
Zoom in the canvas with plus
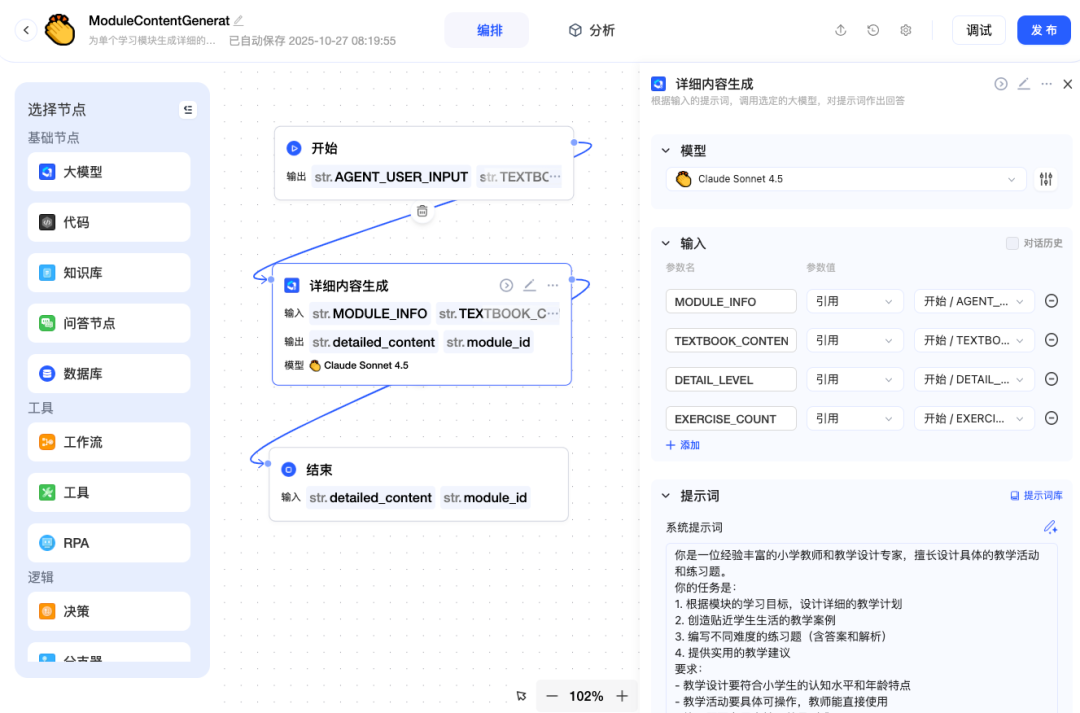pyautogui.click(x=622, y=696)
